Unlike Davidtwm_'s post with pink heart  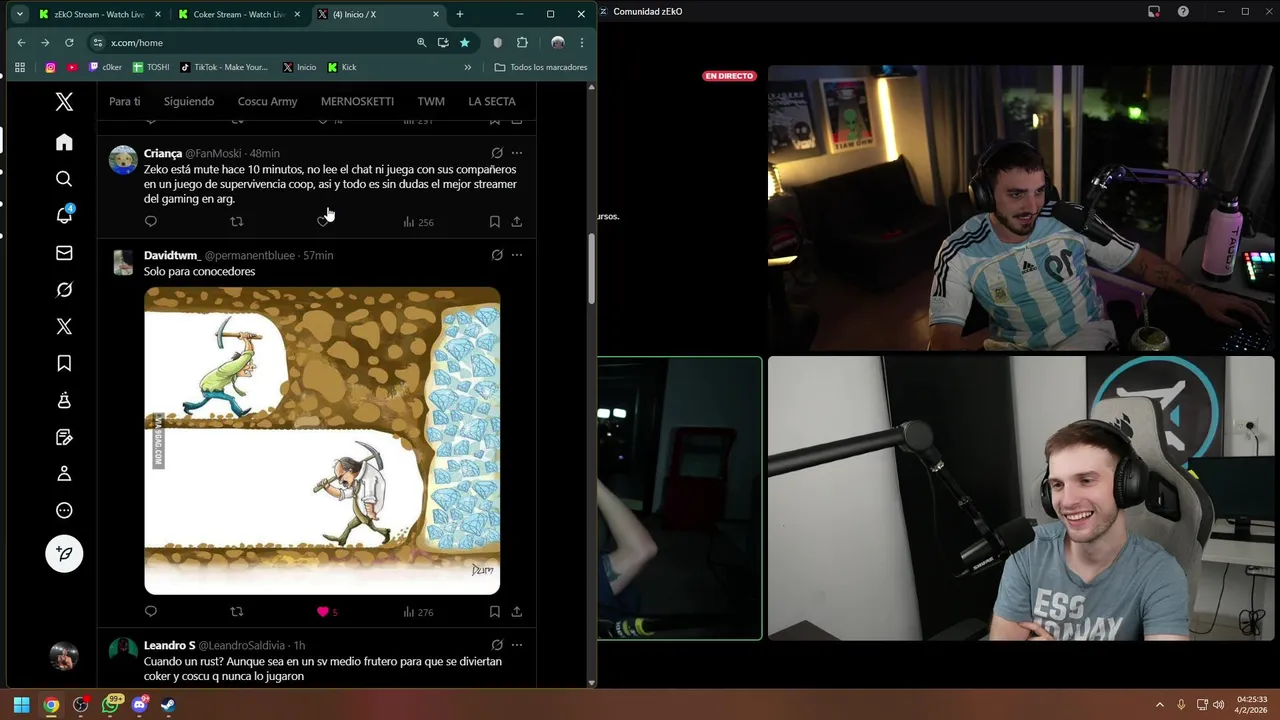pyautogui.click(x=323, y=611)
